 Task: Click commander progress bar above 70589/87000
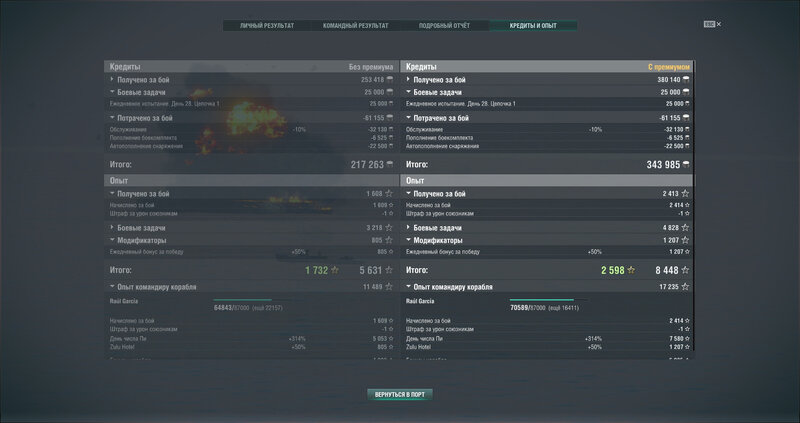point(541,299)
